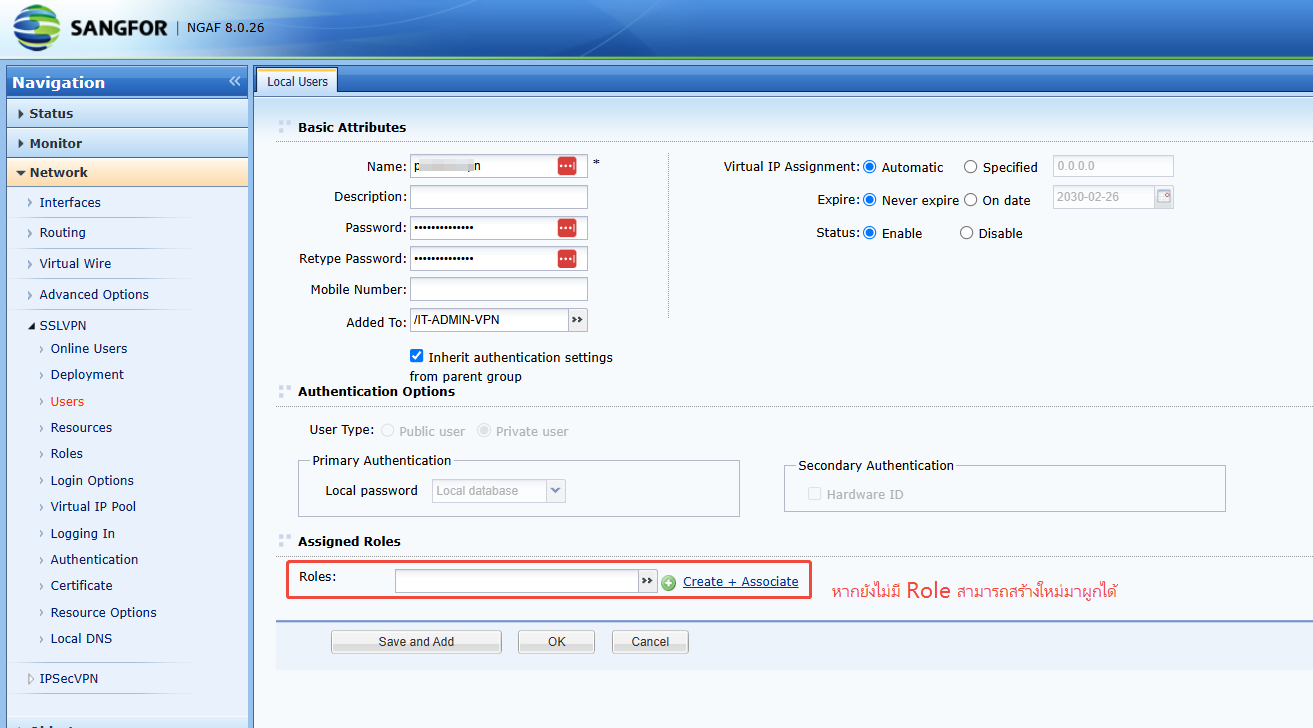Open Roles under SSLVPN
The height and width of the screenshot is (728, 1313).
coord(66,453)
